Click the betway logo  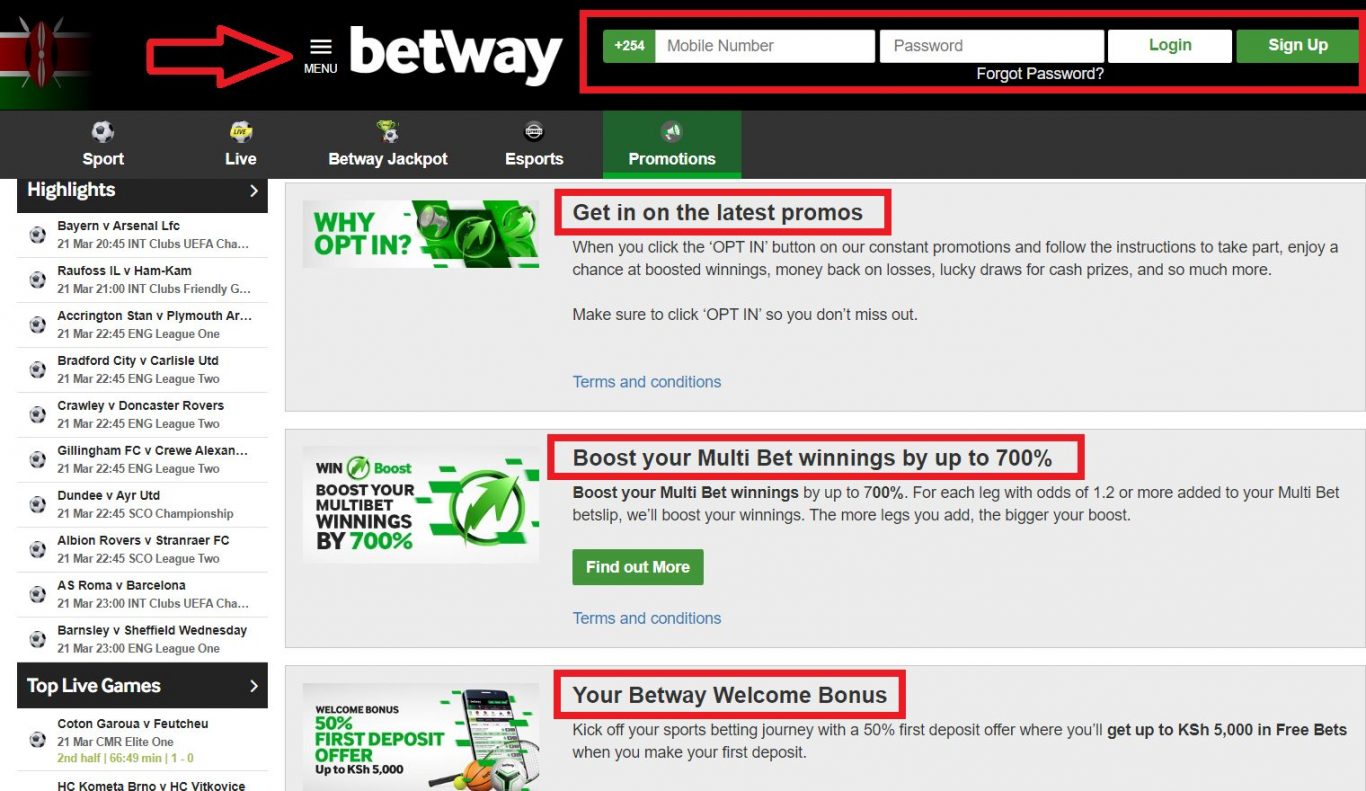(456, 55)
